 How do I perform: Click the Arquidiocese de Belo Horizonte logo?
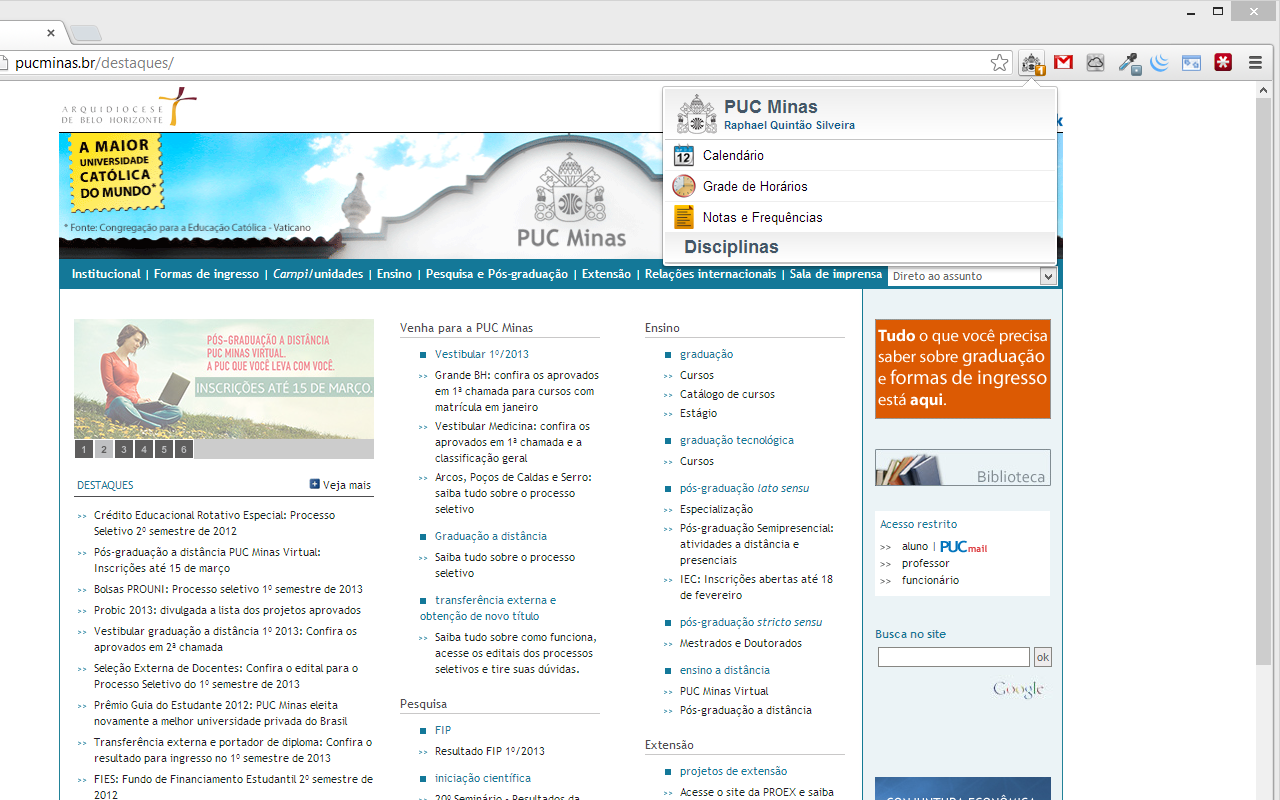click(x=129, y=107)
